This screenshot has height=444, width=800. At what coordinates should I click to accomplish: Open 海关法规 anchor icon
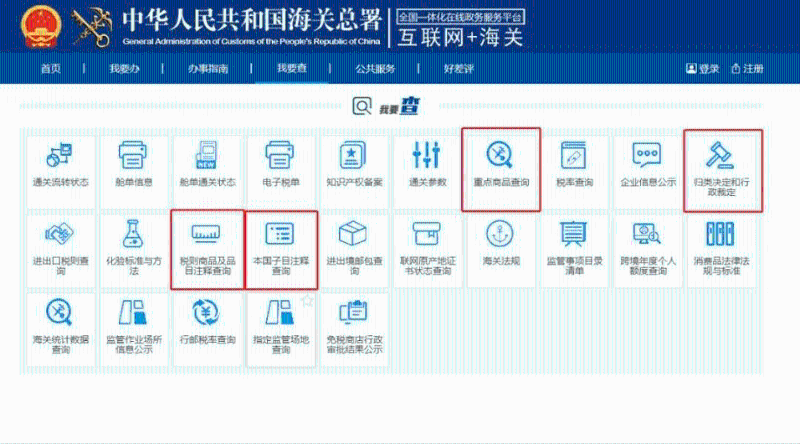tap(499, 234)
